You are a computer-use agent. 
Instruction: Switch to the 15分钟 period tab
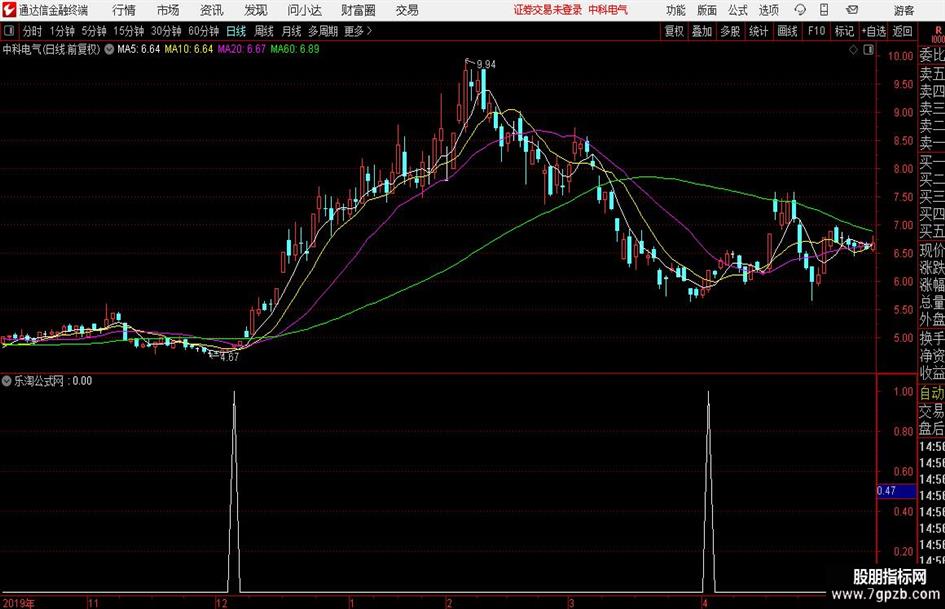coord(129,31)
